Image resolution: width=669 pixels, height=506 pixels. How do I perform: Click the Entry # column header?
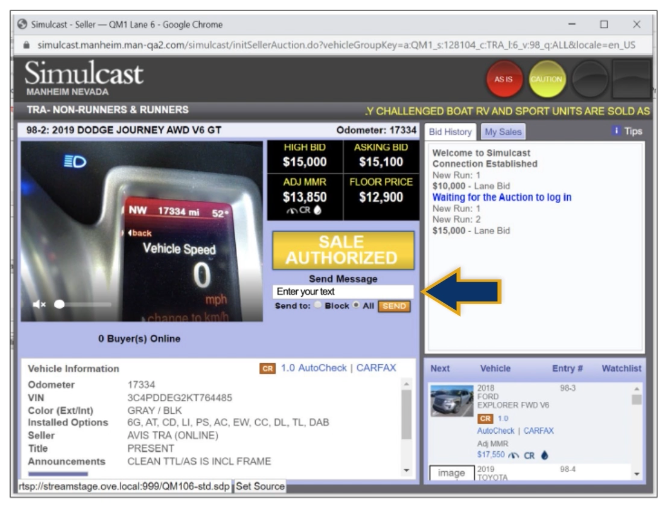pyautogui.click(x=567, y=369)
